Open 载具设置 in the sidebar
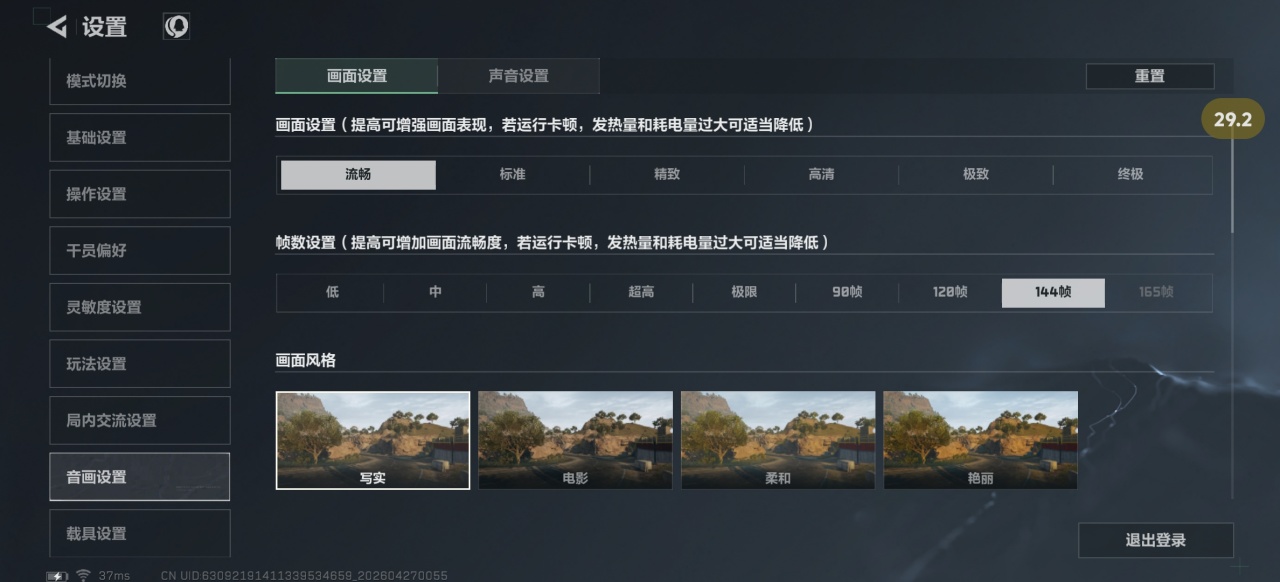The image size is (1280, 582). (140, 533)
